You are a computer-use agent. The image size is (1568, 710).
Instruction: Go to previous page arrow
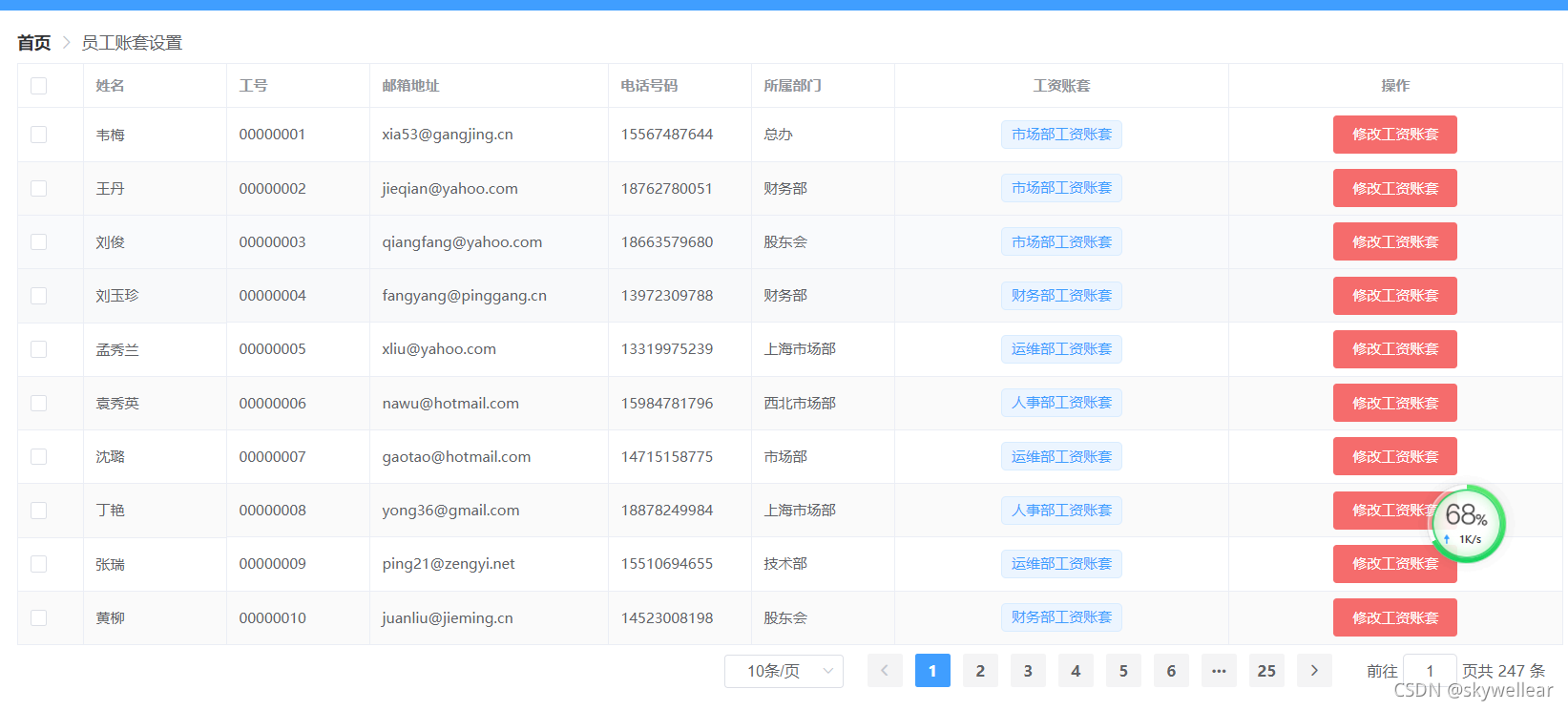click(x=885, y=671)
